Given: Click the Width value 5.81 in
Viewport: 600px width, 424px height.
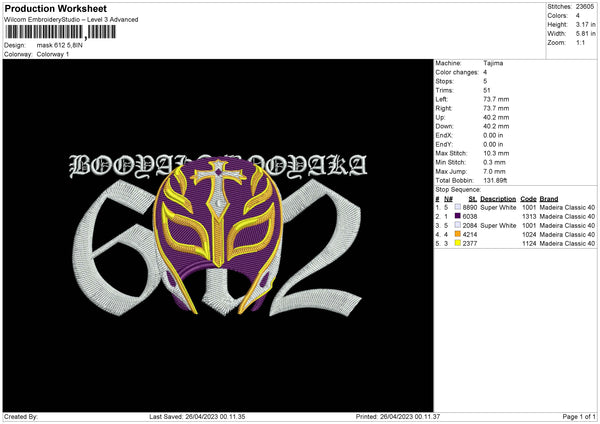Looking at the screenshot, I should [x=585, y=34].
